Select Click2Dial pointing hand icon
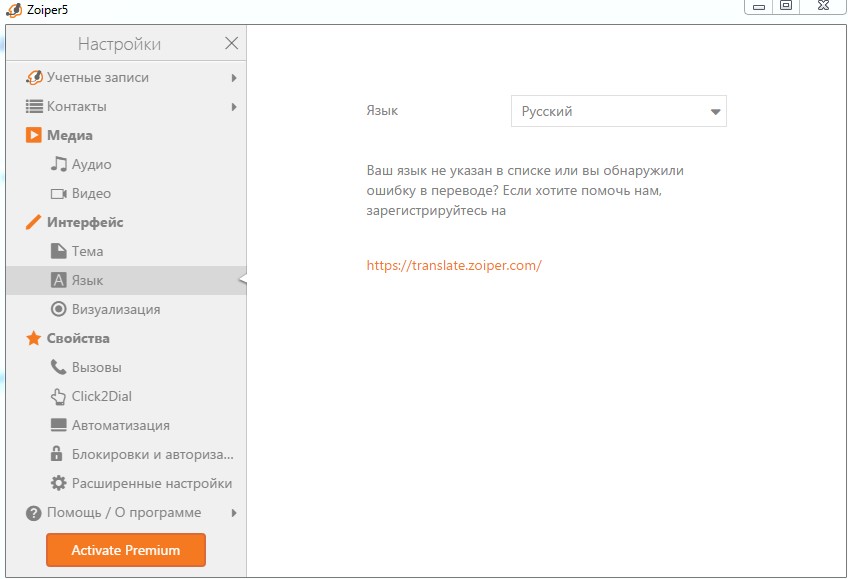Viewport: 848px width, 579px height. (x=58, y=396)
